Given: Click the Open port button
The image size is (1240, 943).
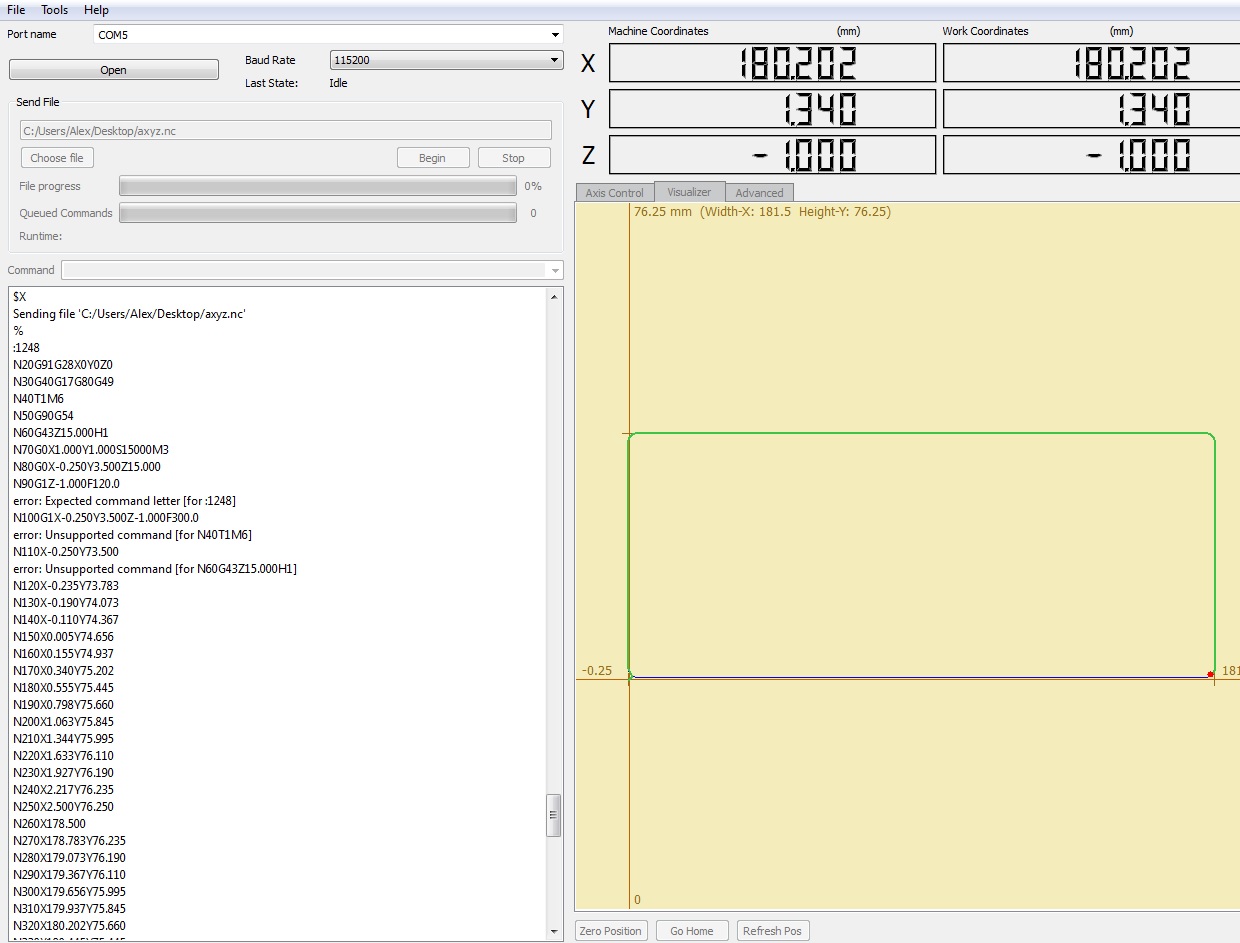Looking at the screenshot, I should pos(114,70).
